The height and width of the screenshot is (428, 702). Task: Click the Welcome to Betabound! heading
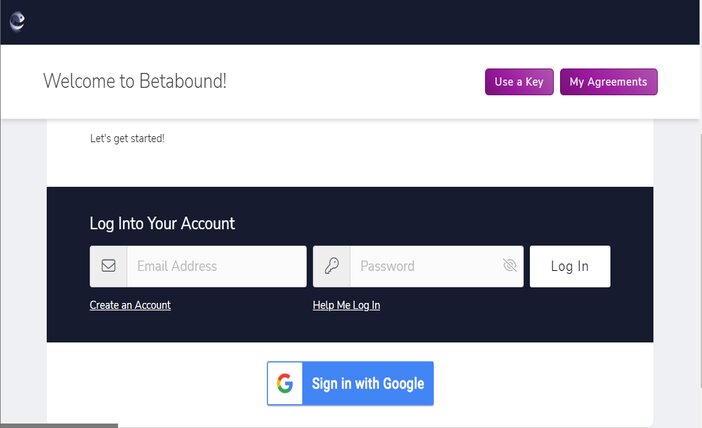pyautogui.click(x=135, y=81)
